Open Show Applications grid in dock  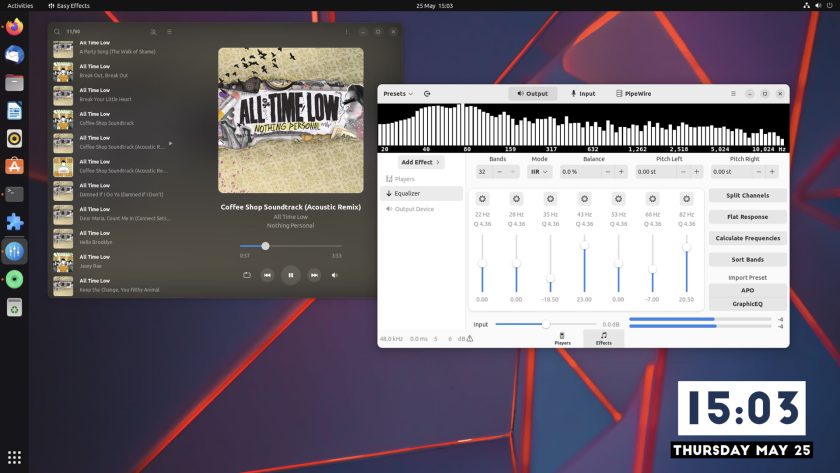coord(14,457)
